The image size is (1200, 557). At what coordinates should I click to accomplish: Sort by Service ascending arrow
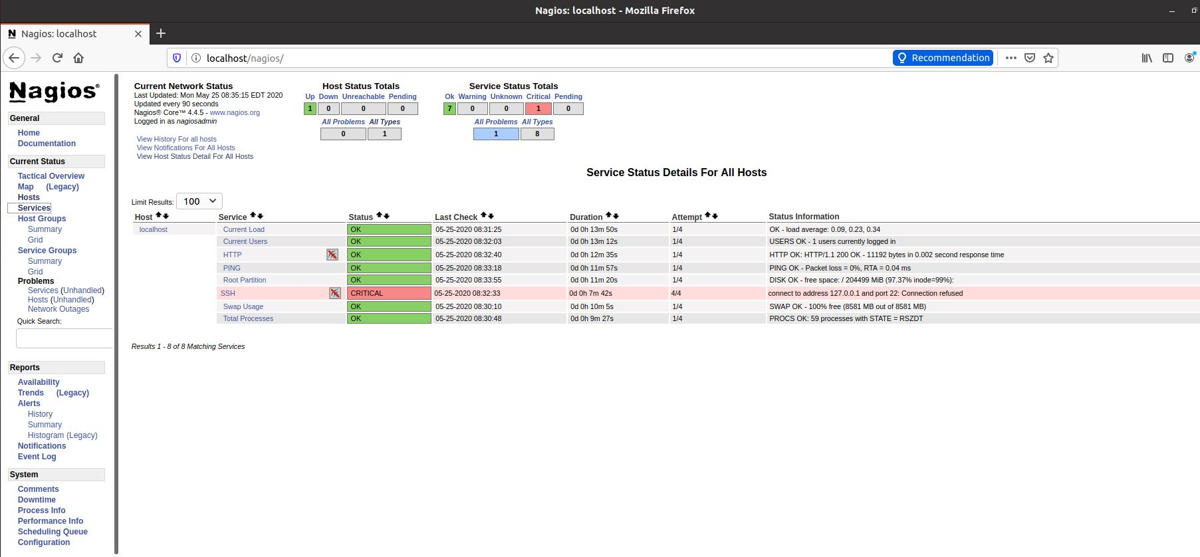[x=253, y=216]
